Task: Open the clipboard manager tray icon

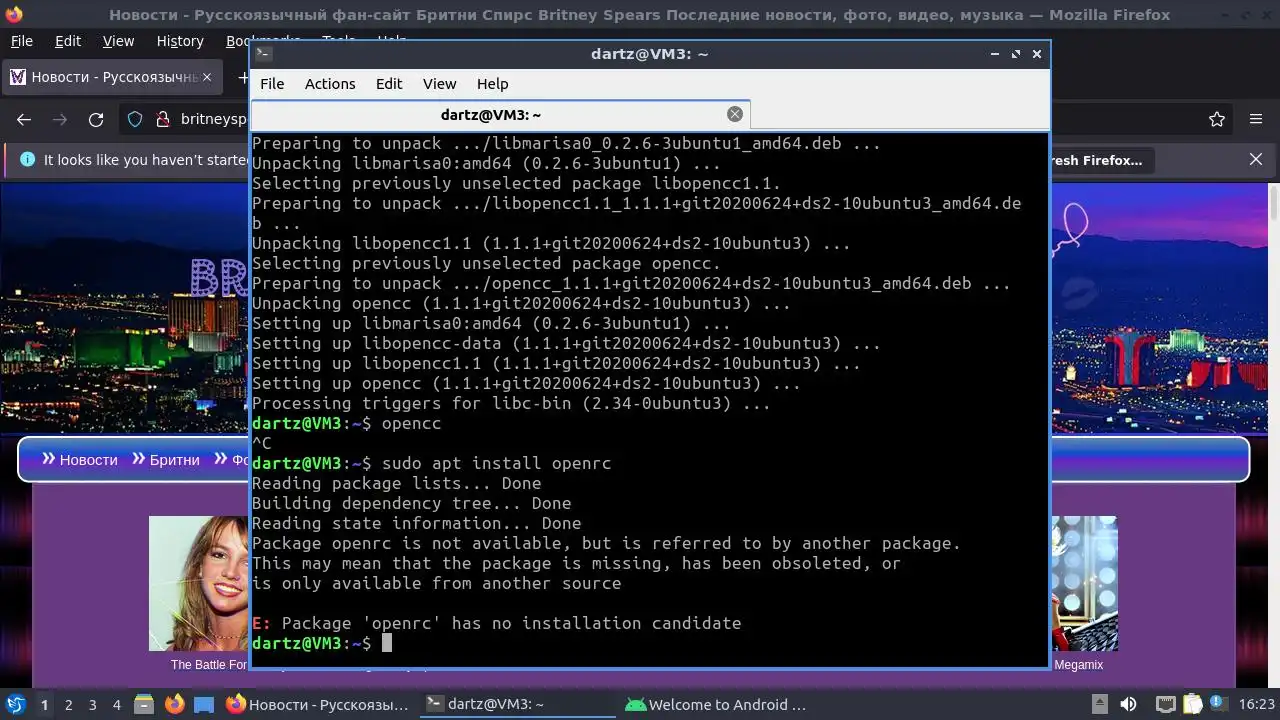Action: click(x=1193, y=704)
